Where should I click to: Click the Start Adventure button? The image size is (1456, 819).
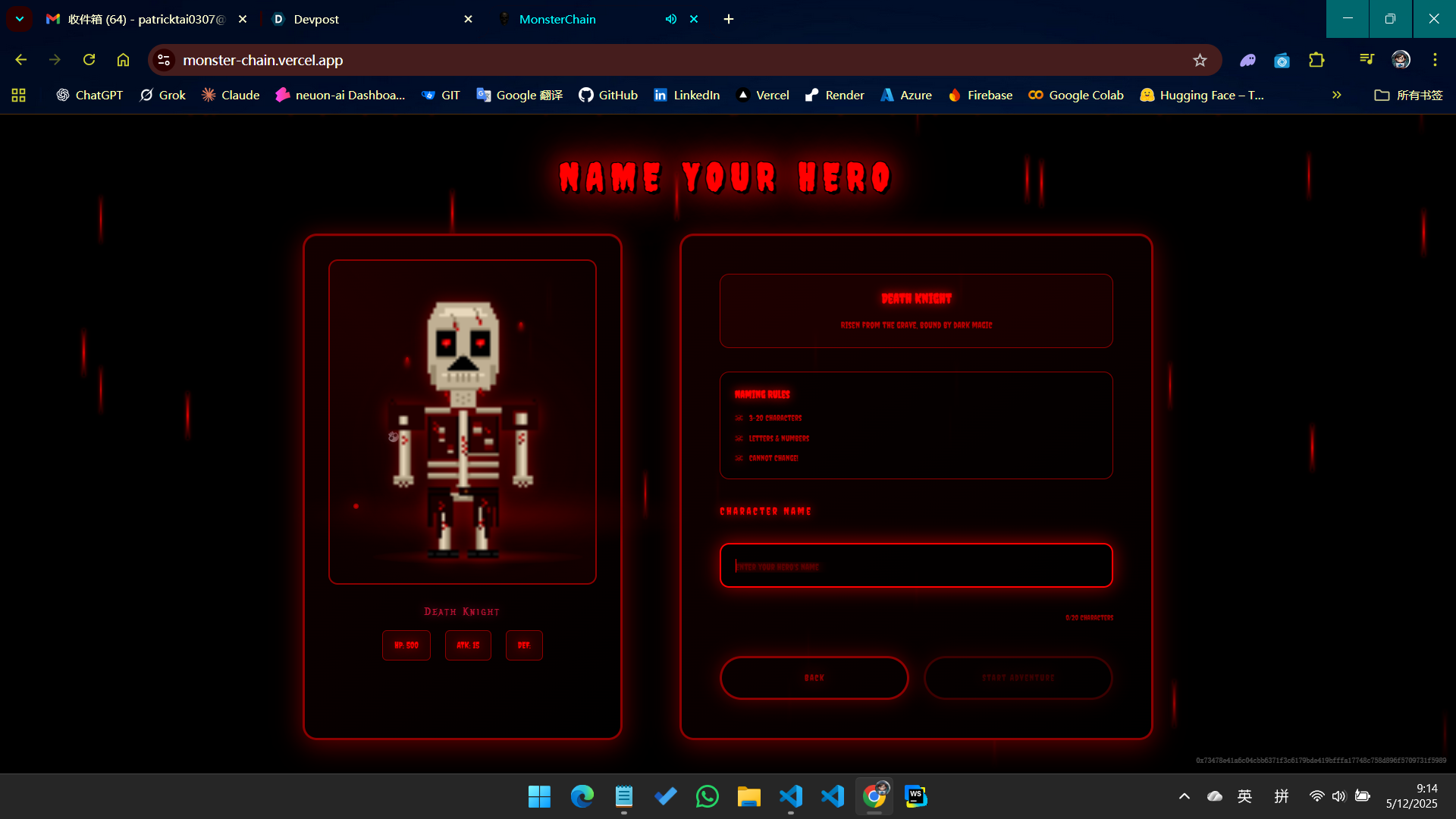pos(1018,677)
